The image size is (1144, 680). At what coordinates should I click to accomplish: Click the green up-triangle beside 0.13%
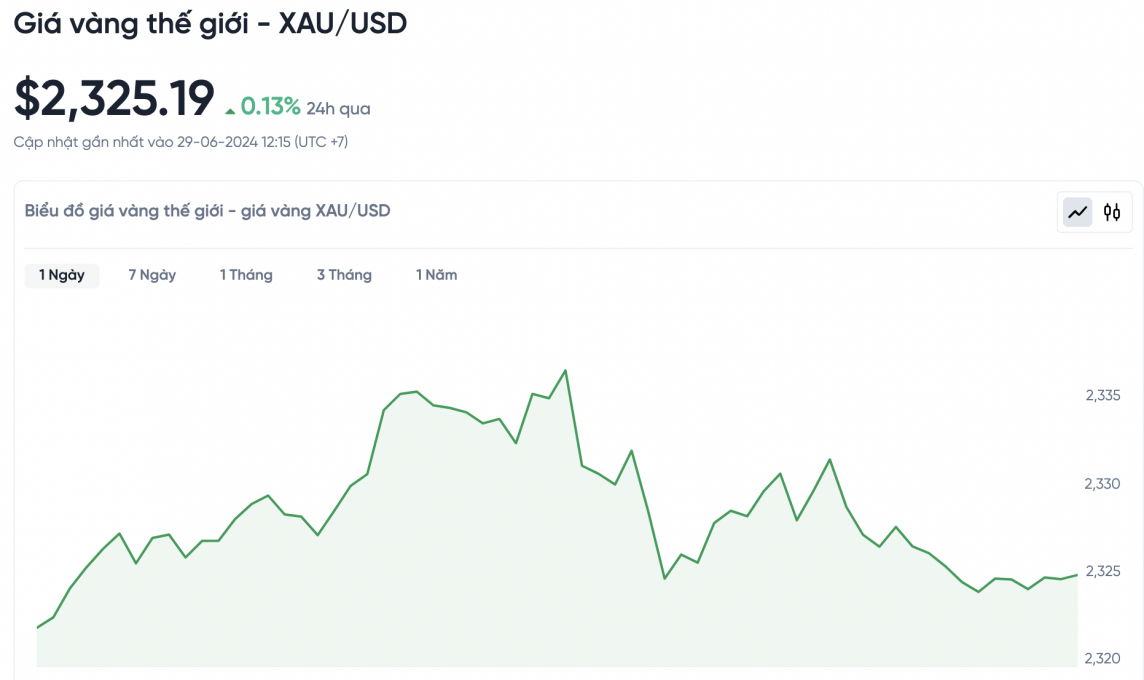pyautogui.click(x=230, y=108)
